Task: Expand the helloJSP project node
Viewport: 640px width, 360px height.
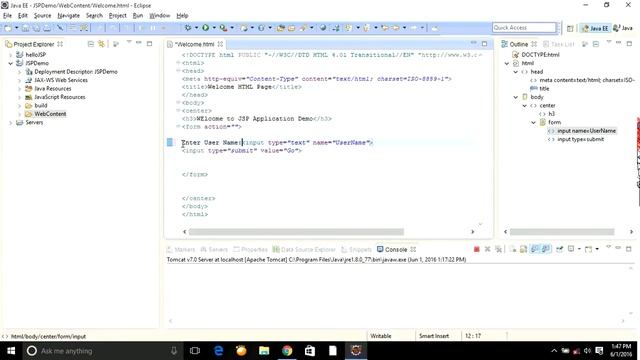Action: pos(11,55)
